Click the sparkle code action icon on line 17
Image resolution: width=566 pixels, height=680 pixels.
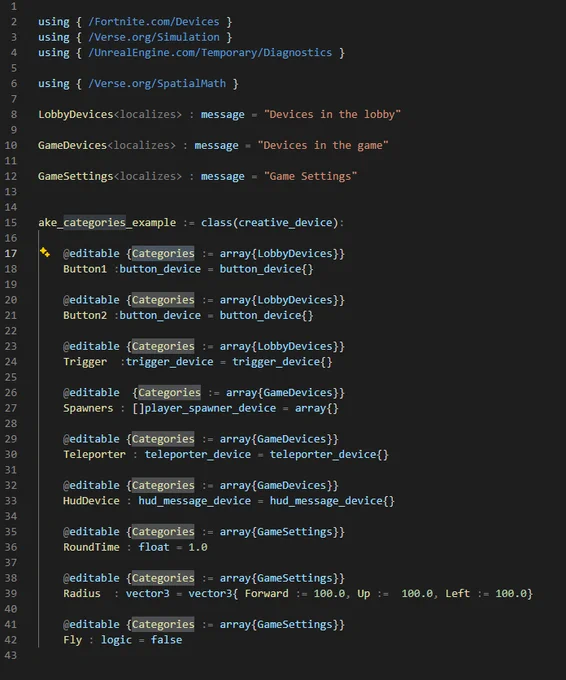click(45, 252)
